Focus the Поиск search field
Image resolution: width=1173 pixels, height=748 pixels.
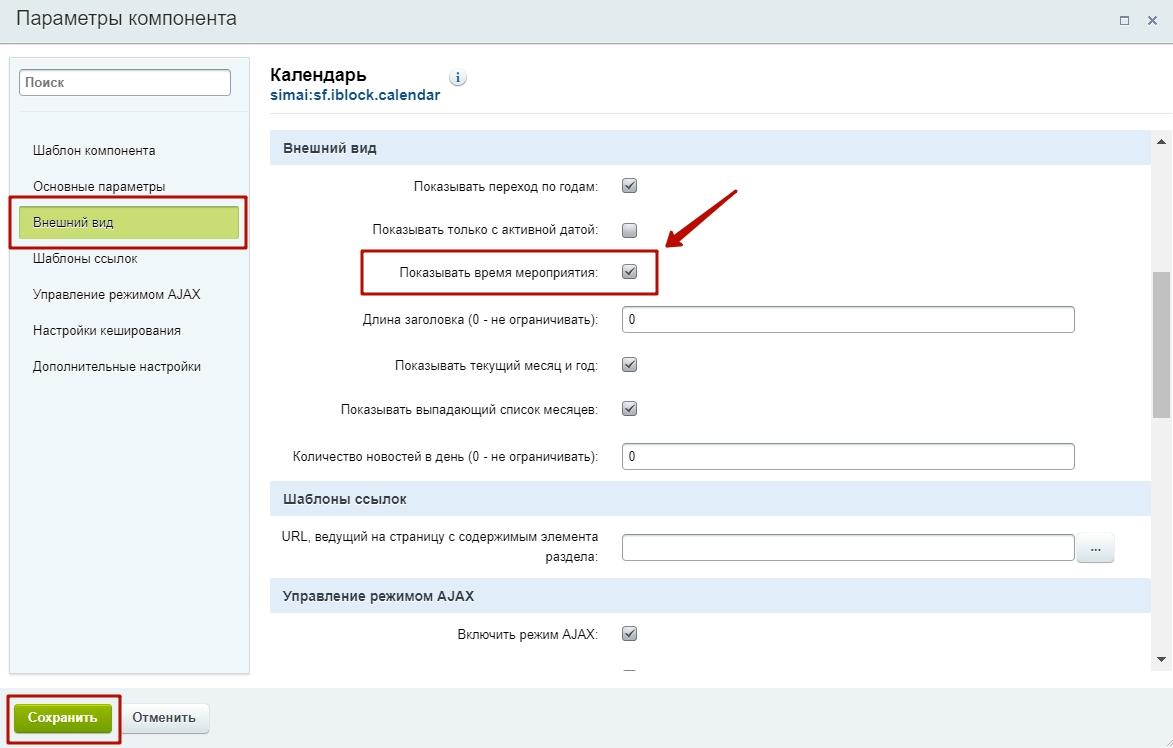pyautogui.click(x=125, y=83)
